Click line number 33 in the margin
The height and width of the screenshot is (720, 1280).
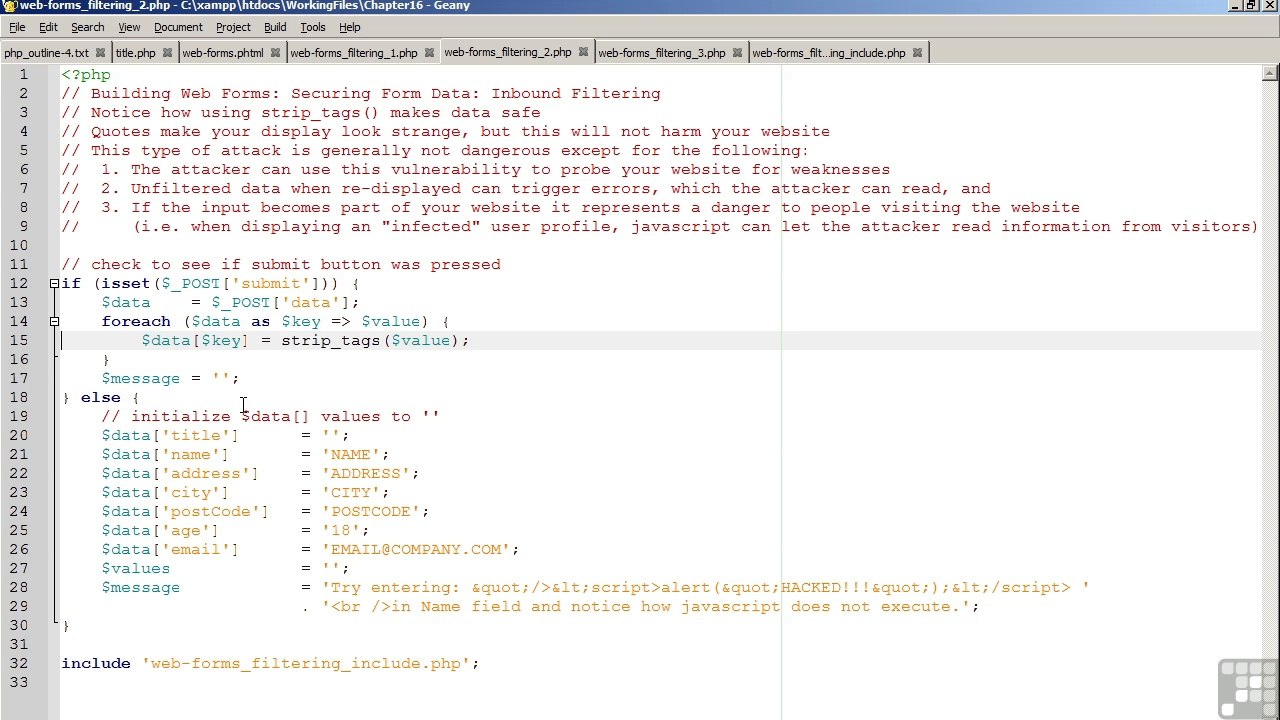point(19,683)
